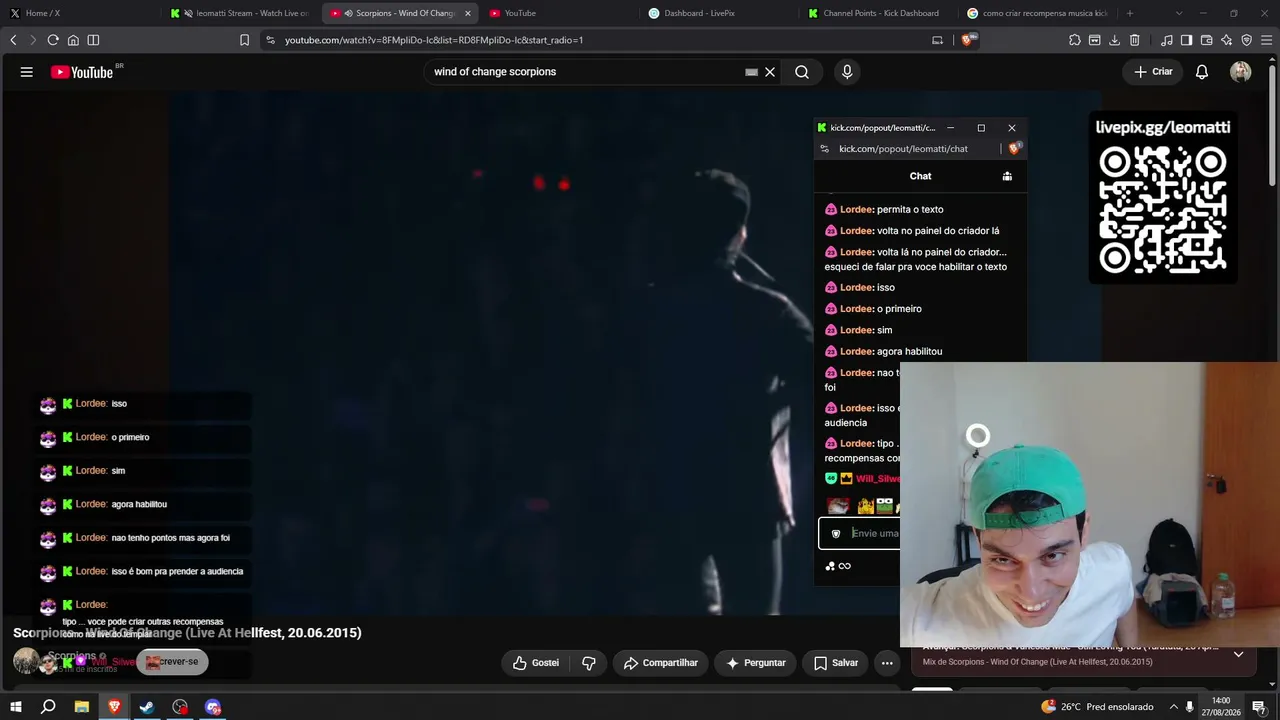1280x720 pixels.
Task: Open Windows taskbar search
Action: [48, 707]
